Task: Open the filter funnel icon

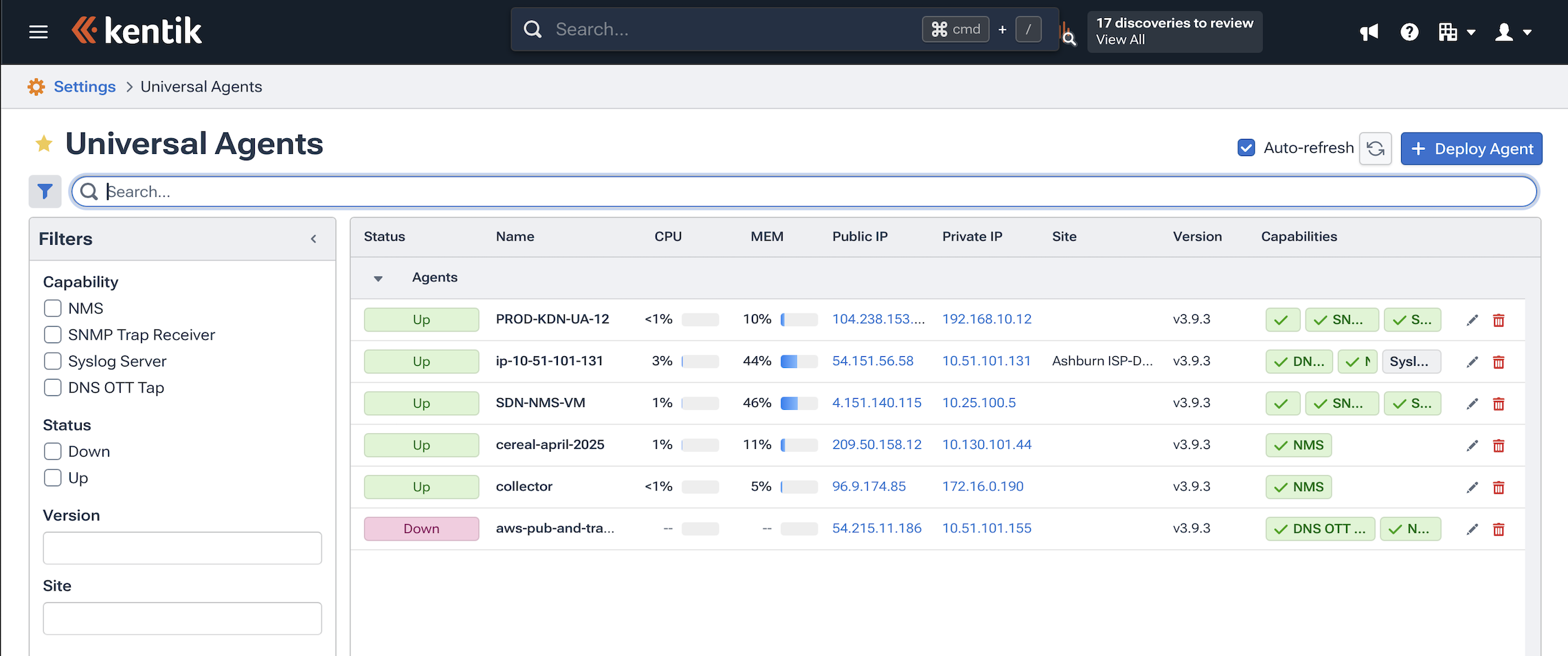Action: pos(45,191)
